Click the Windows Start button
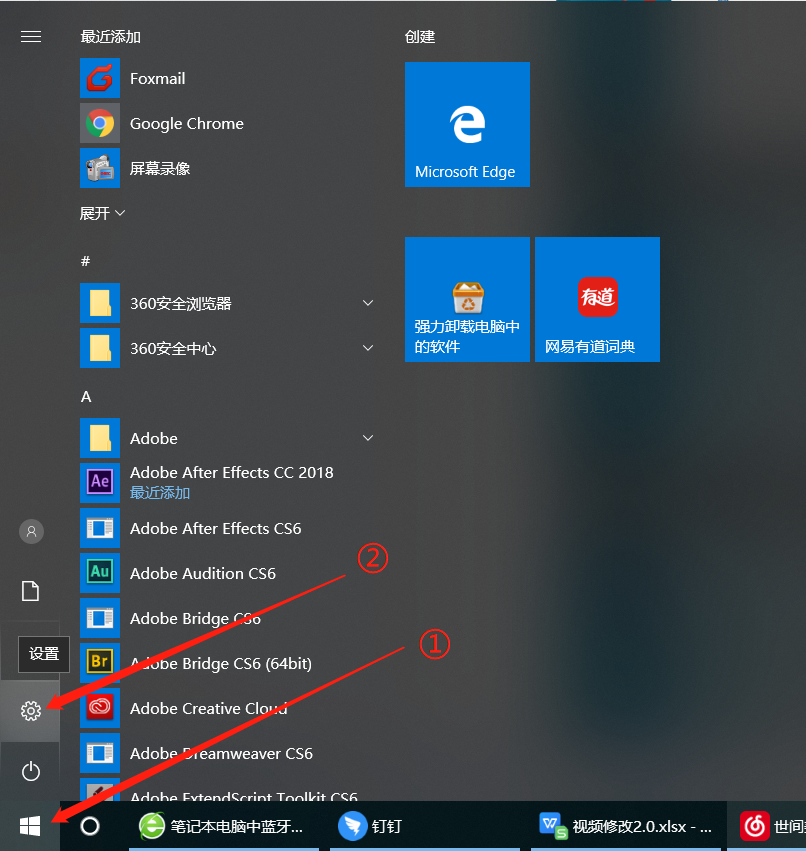The width and height of the screenshot is (806, 851). coord(29,826)
